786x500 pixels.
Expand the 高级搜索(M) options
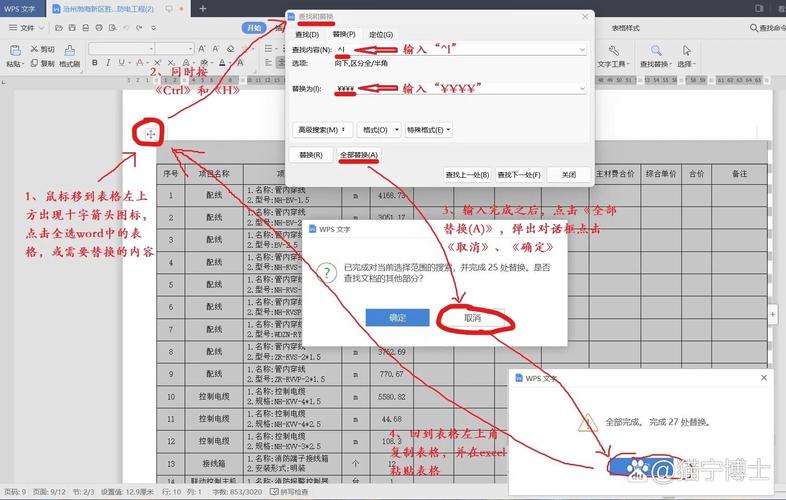[x=322, y=130]
